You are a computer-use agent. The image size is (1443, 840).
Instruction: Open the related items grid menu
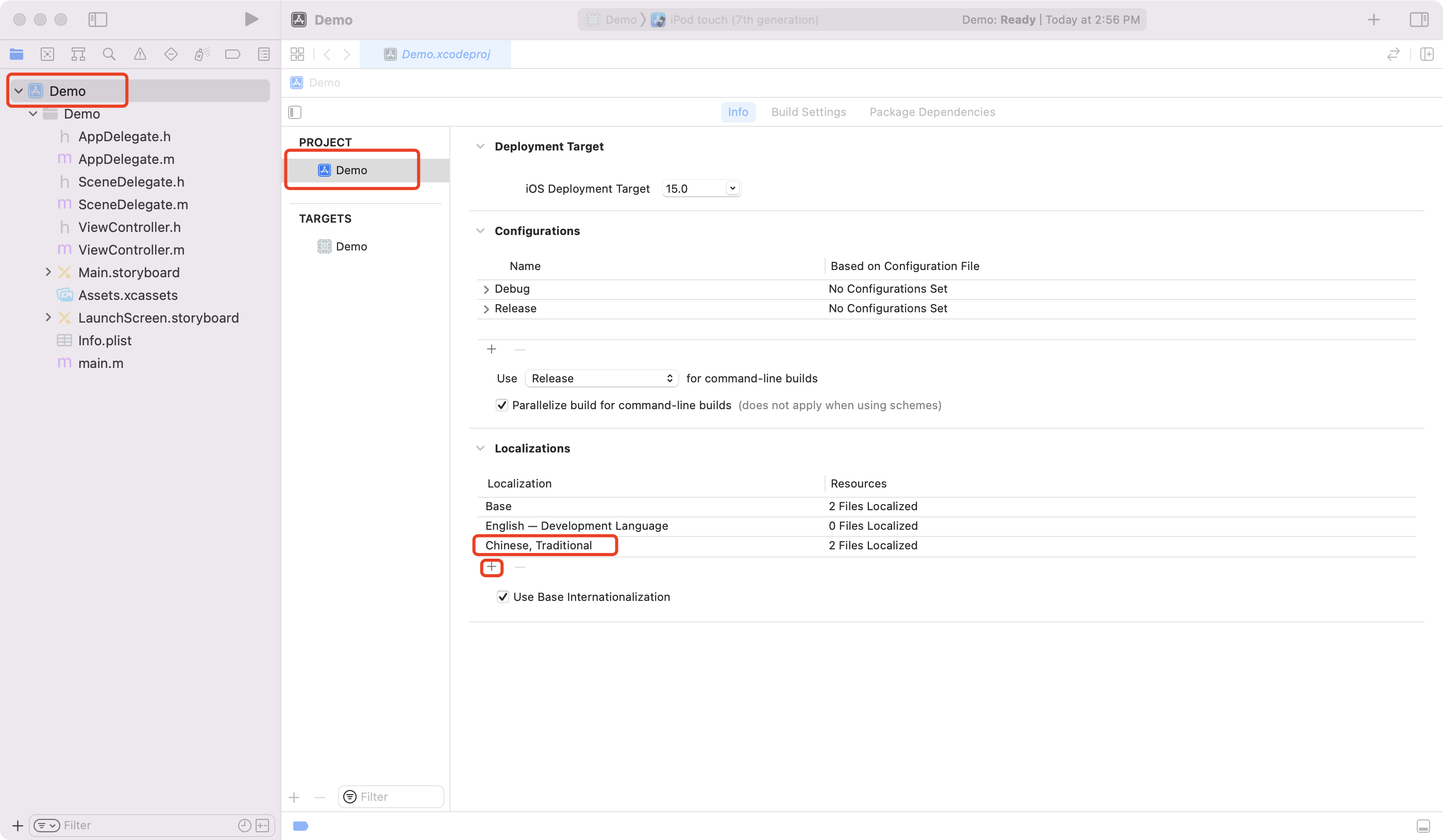click(297, 55)
